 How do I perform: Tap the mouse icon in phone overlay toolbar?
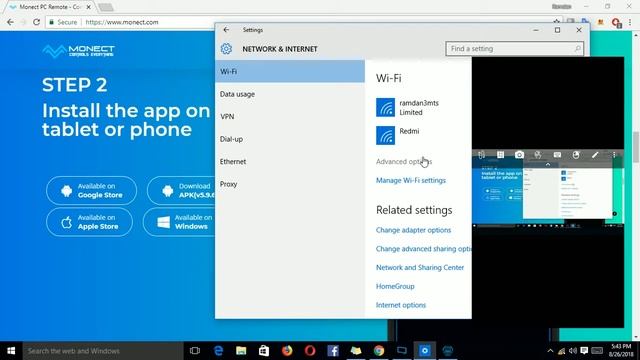pos(576,155)
